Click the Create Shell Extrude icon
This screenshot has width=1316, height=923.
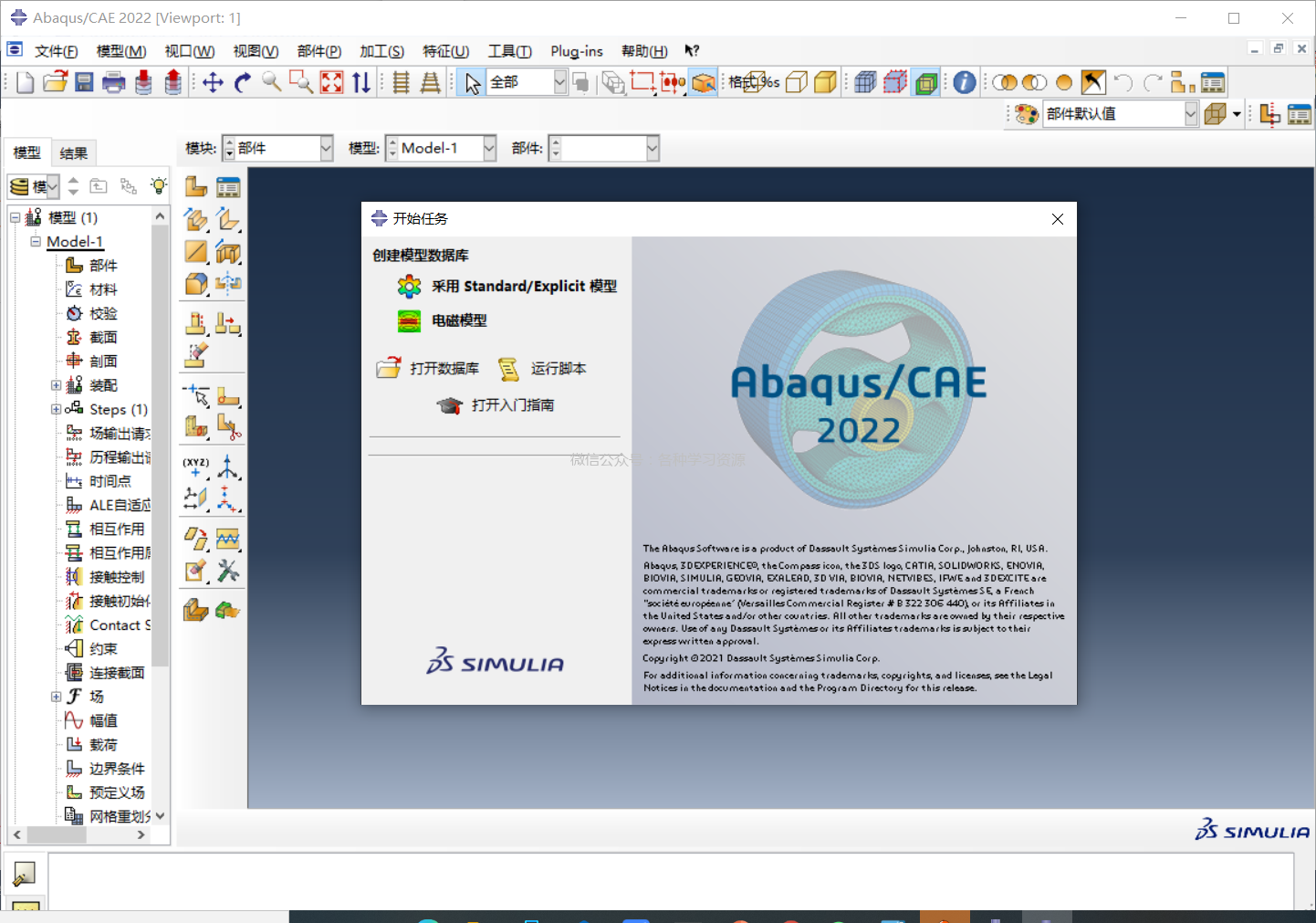coord(228,219)
